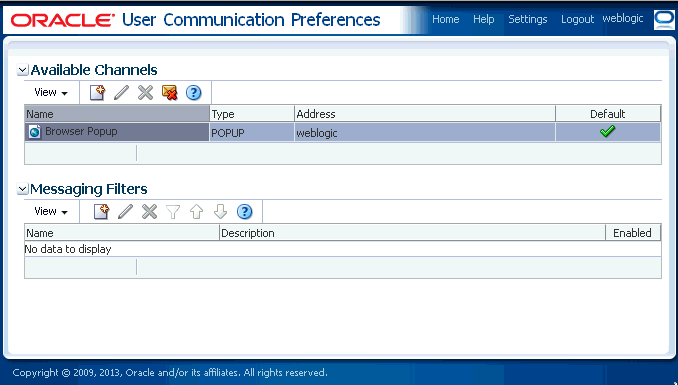Sort channels by Address column header

click(425, 114)
